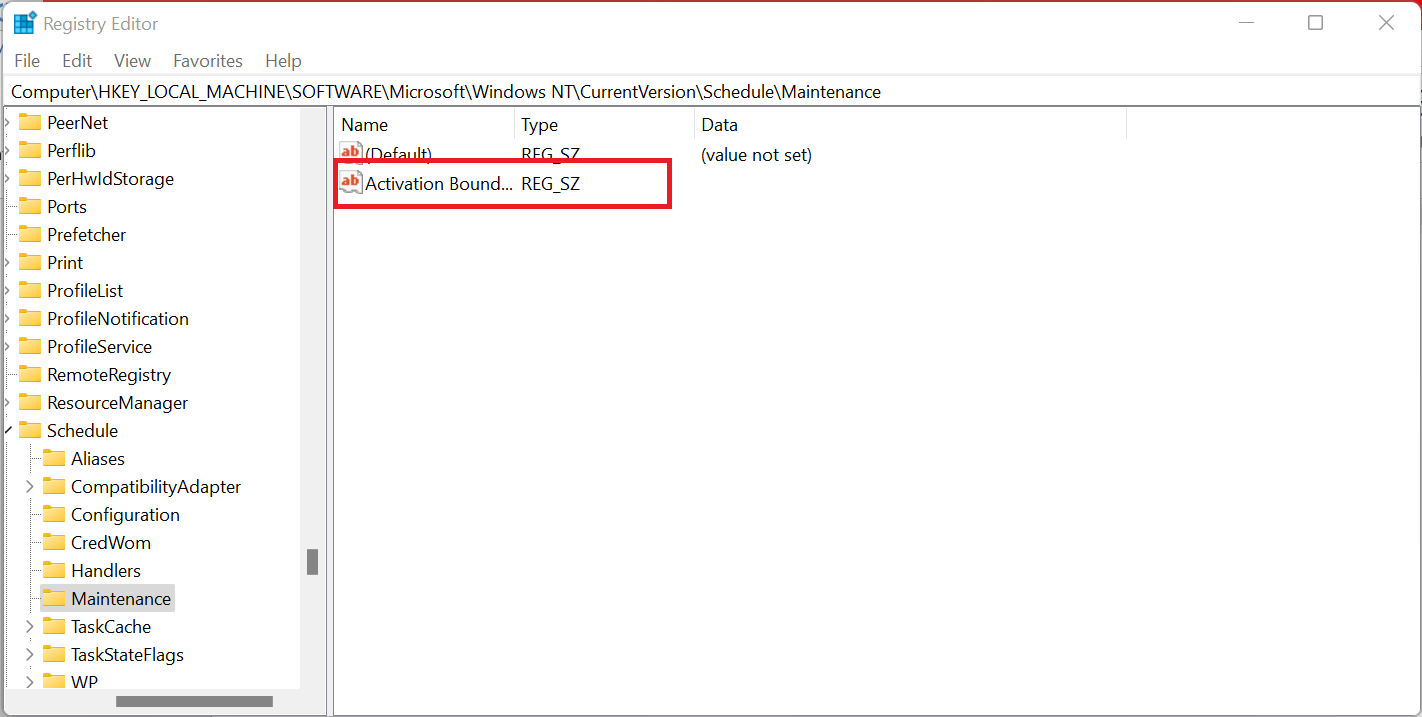Expand the ProfileList key
The image size is (1422, 717).
[x=8, y=291]
